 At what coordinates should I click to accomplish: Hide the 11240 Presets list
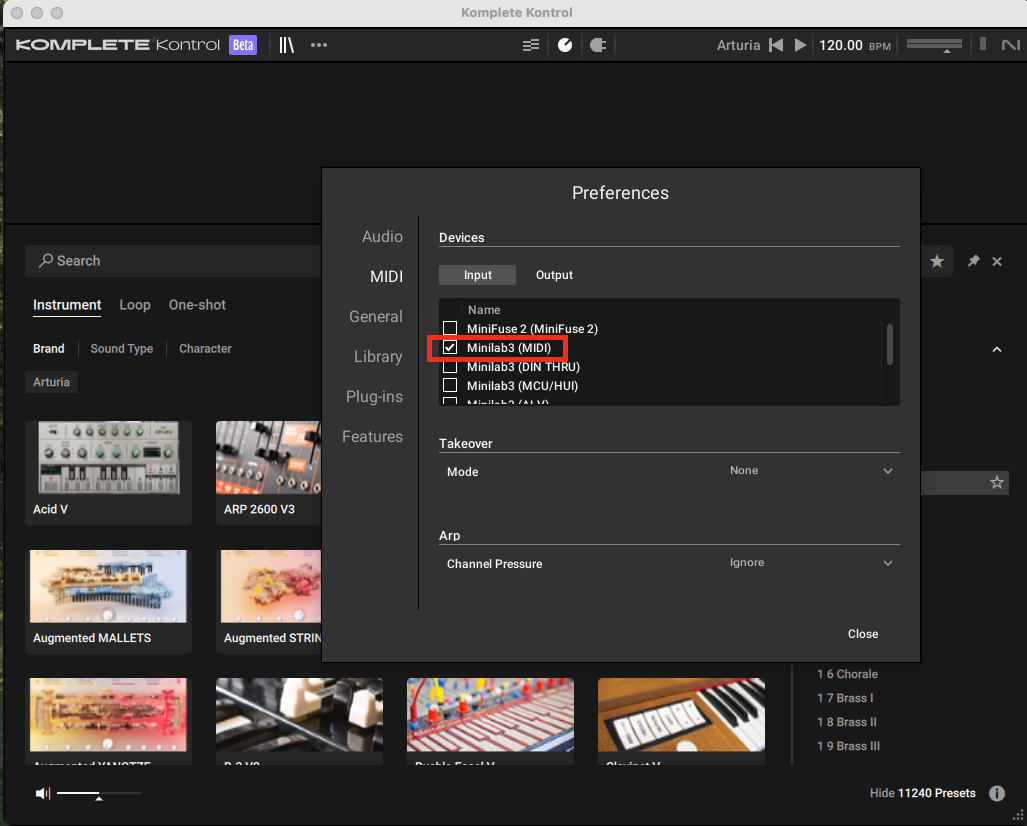923,793
